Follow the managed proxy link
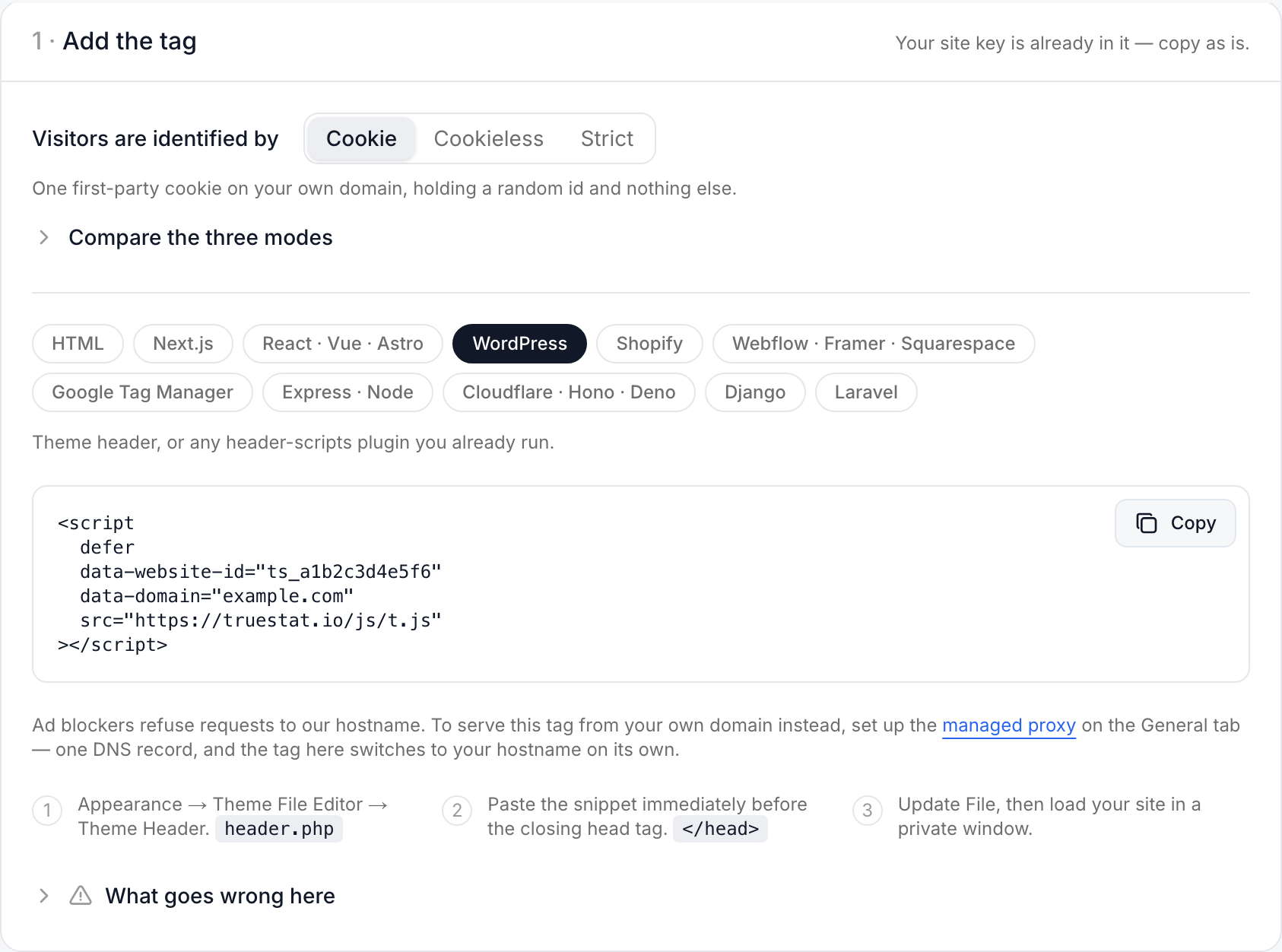 1009,725
